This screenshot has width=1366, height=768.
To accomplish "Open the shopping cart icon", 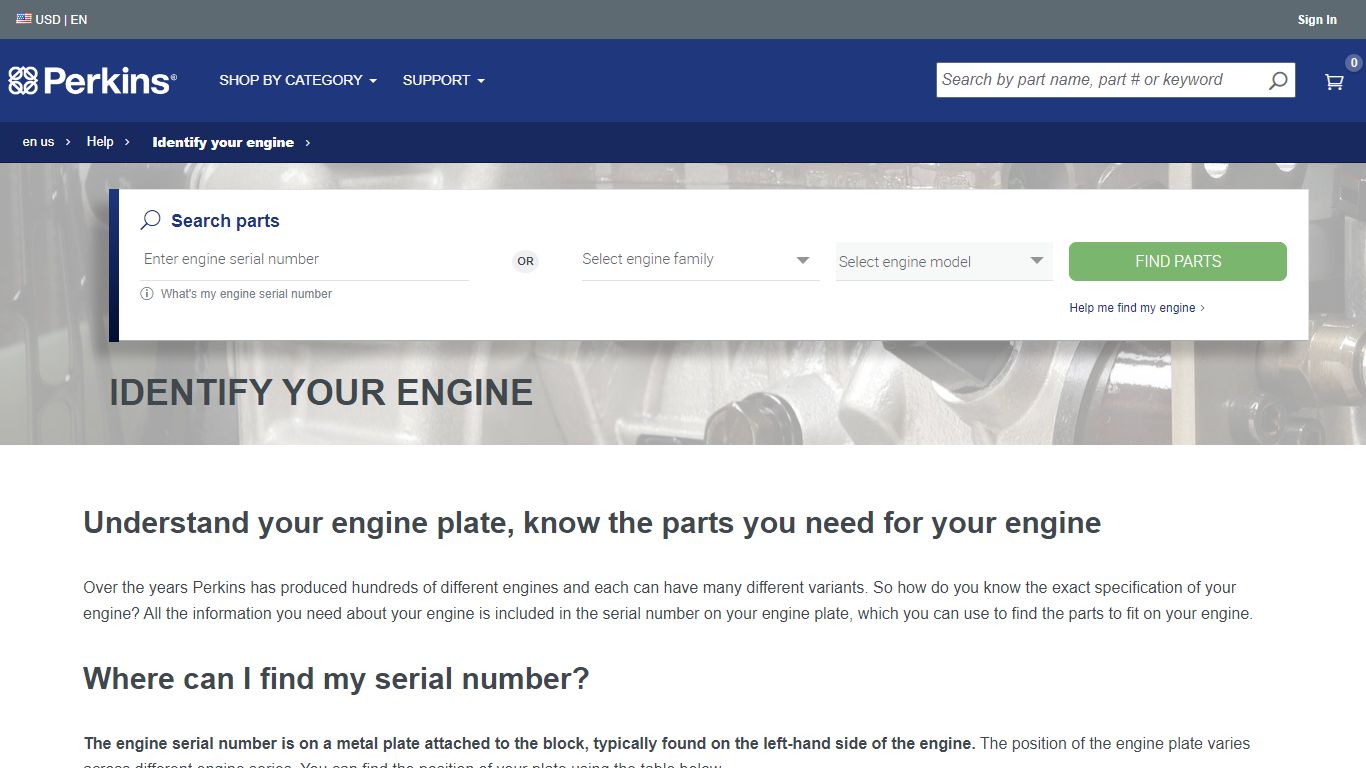I will point(1334,82).
